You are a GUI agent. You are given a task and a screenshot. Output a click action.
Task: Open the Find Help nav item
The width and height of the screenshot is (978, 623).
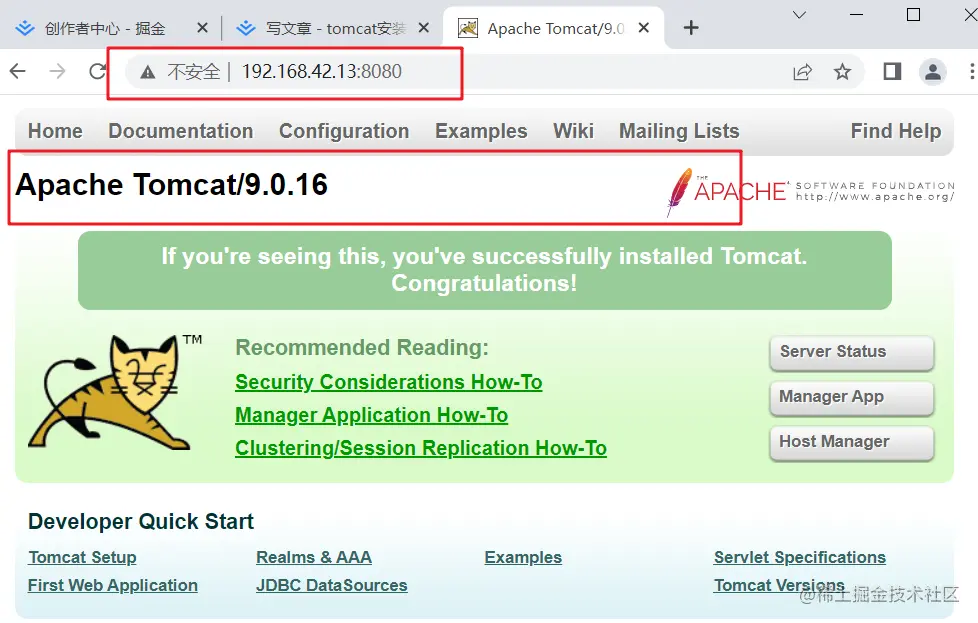[896, 131]
